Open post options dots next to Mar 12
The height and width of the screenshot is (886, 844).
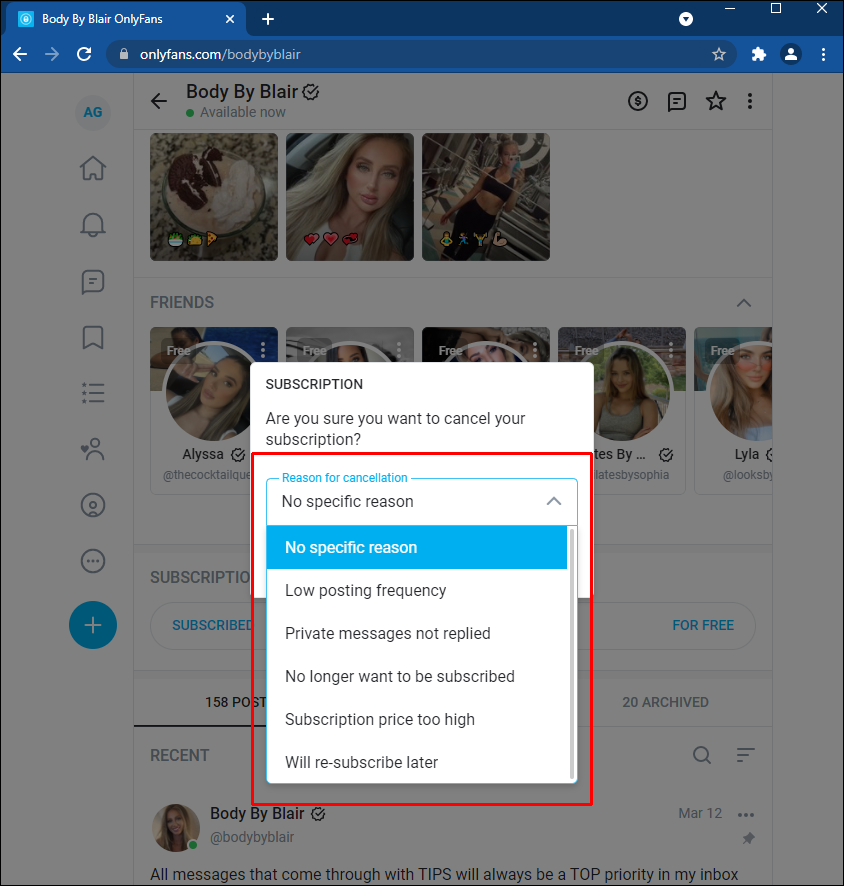pos(746,814)
